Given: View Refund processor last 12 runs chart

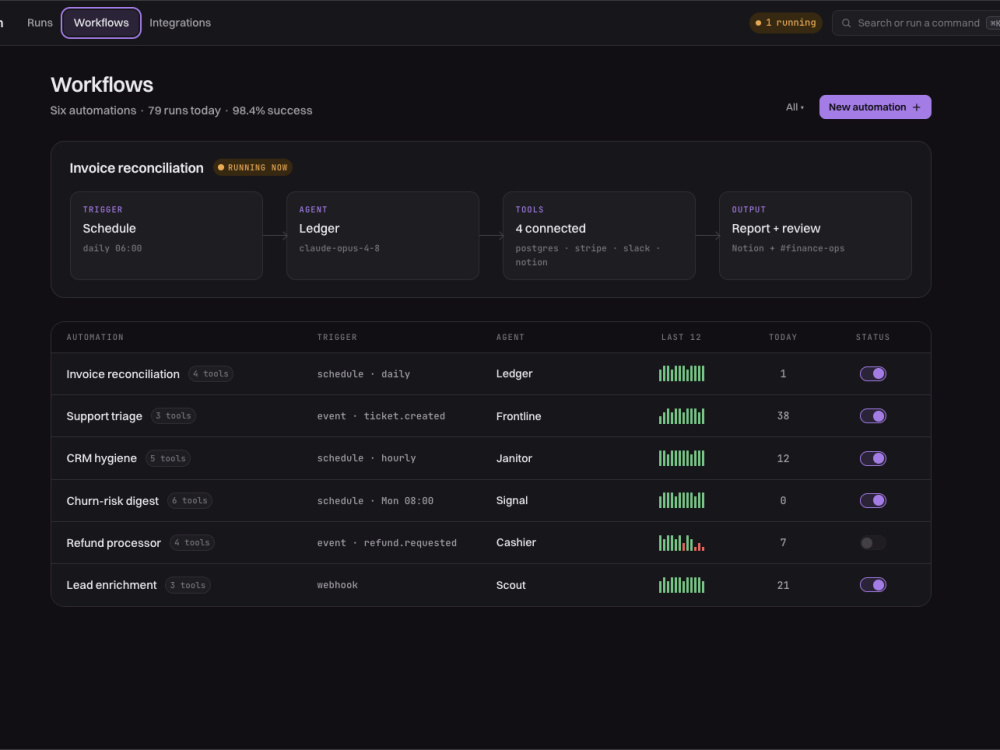Looking at the screenshot, I should coord(682,543).
